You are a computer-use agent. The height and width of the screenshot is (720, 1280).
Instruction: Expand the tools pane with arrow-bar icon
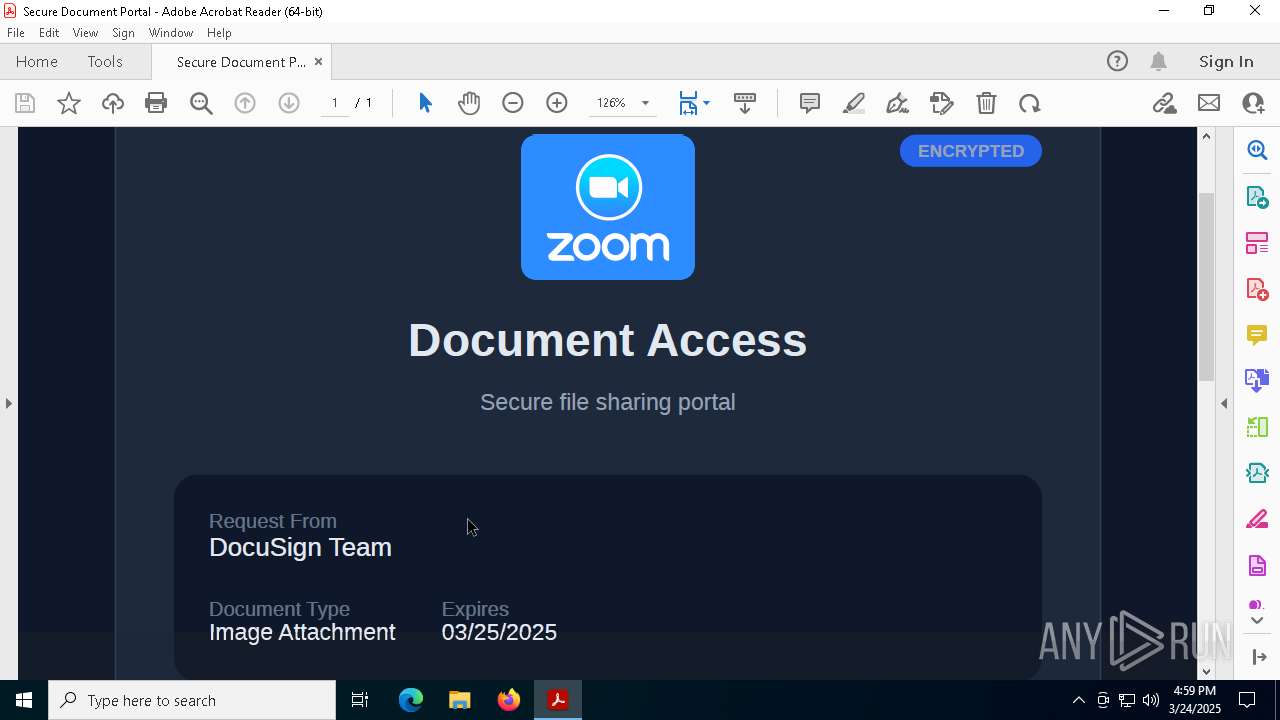[1259, 657]
